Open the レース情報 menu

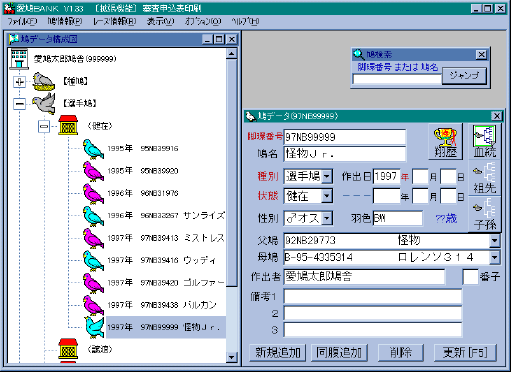(x=115, y=22)
